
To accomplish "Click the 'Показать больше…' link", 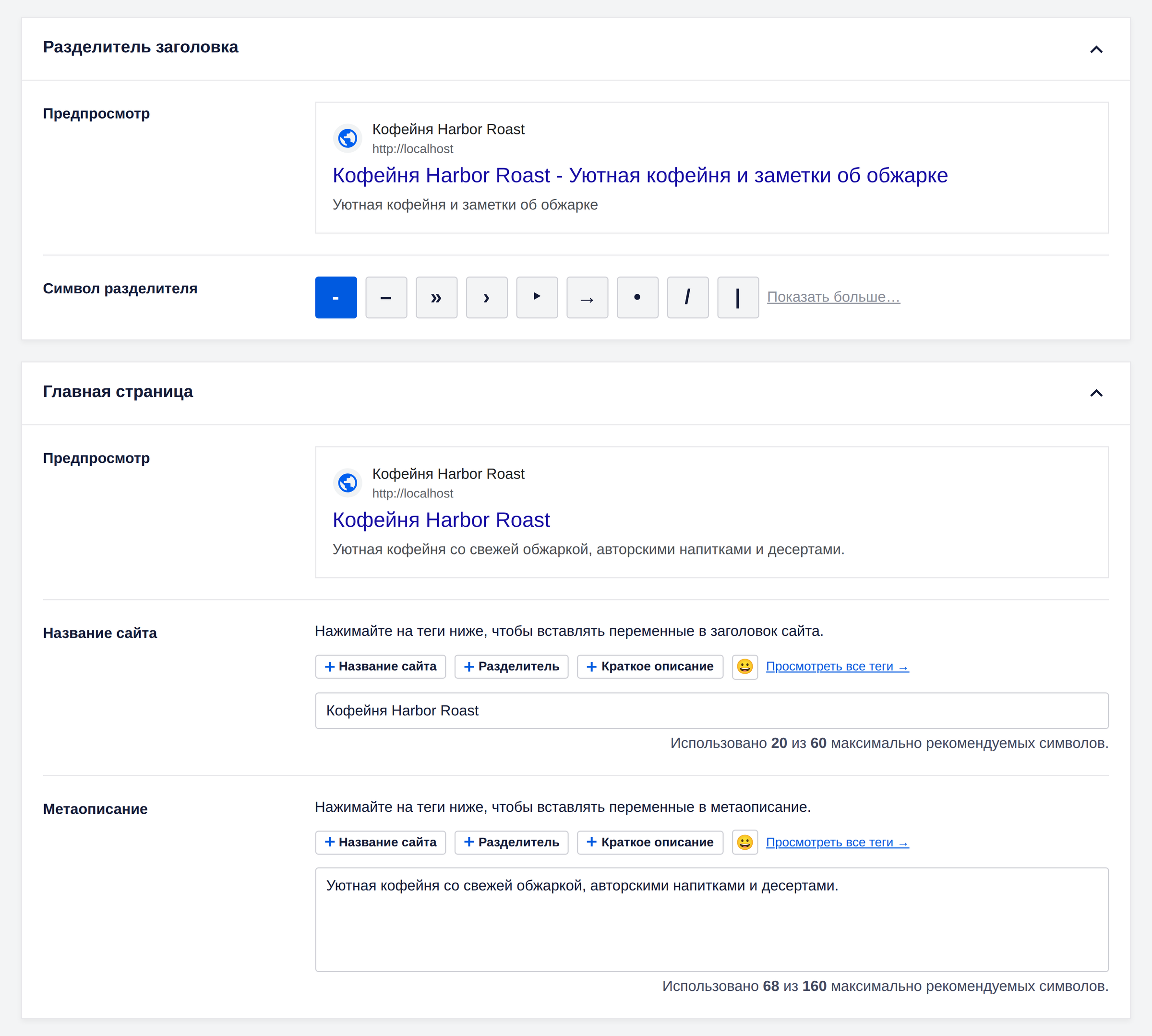I will [833, 297].
